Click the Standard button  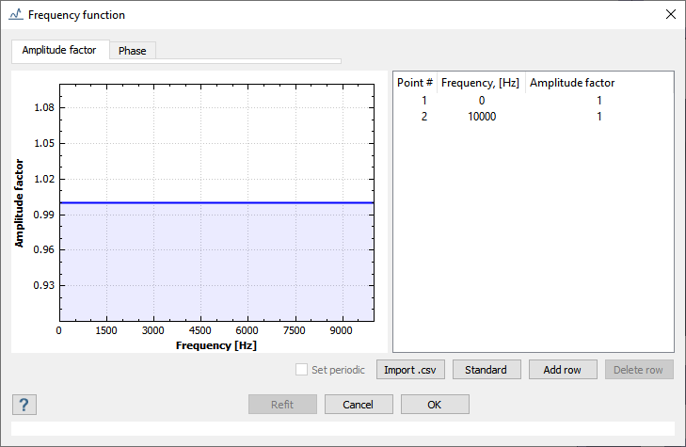click(487, 370)
